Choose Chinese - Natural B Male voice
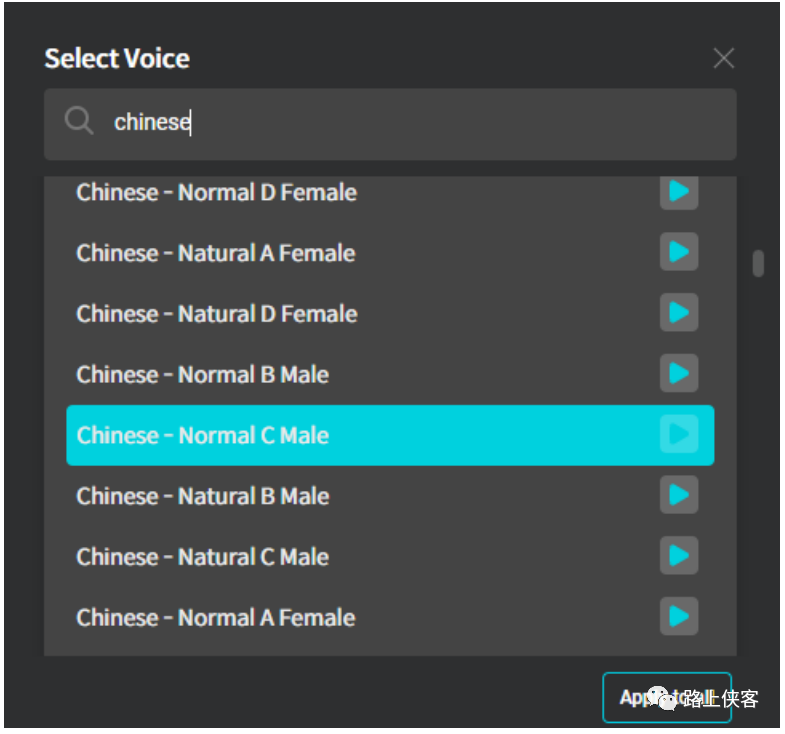Image resolution: width=785 pixels, height=734 pixels. tap(203, 497)
